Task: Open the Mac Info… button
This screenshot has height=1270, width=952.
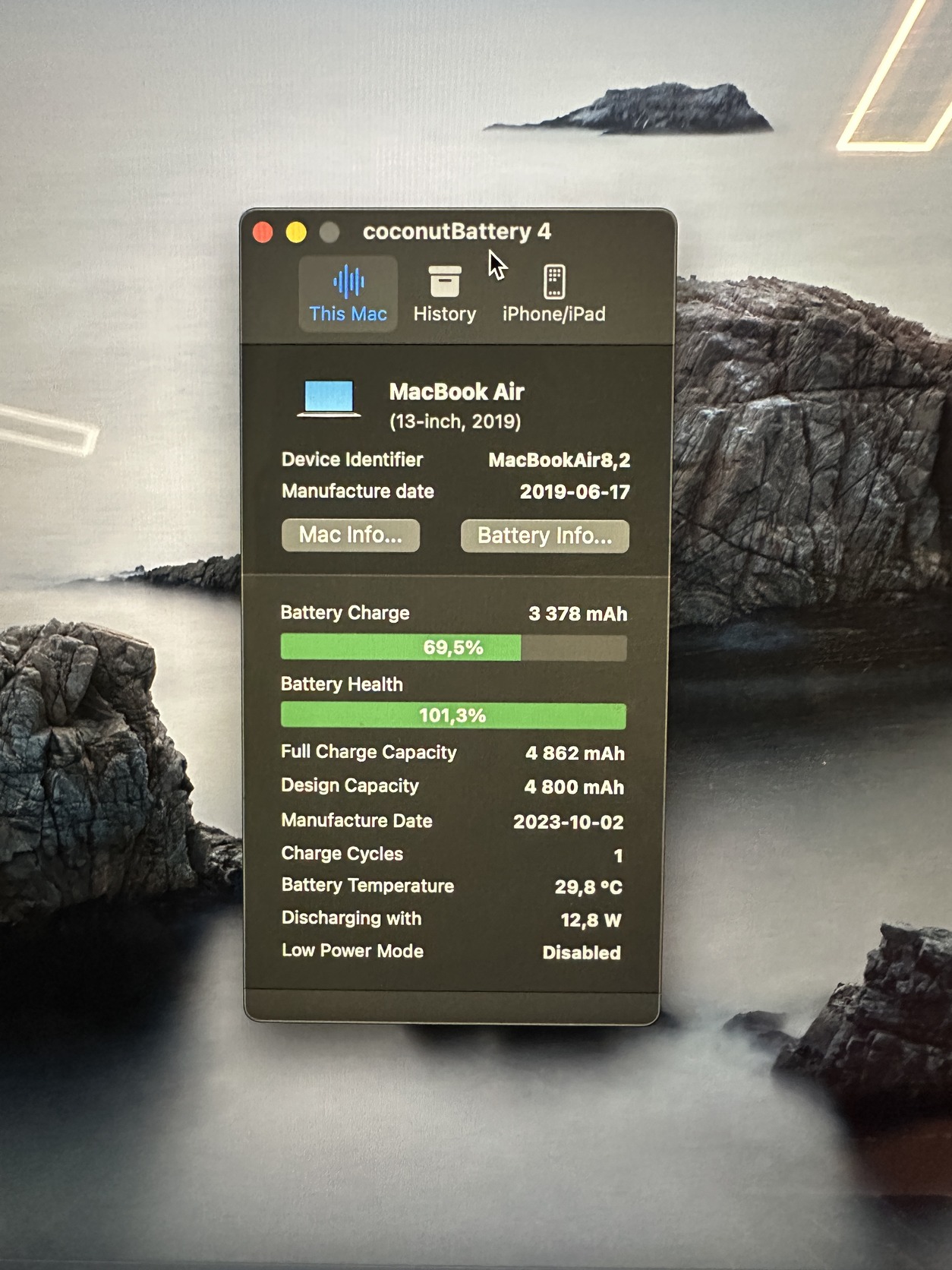Action: (350, 535)
